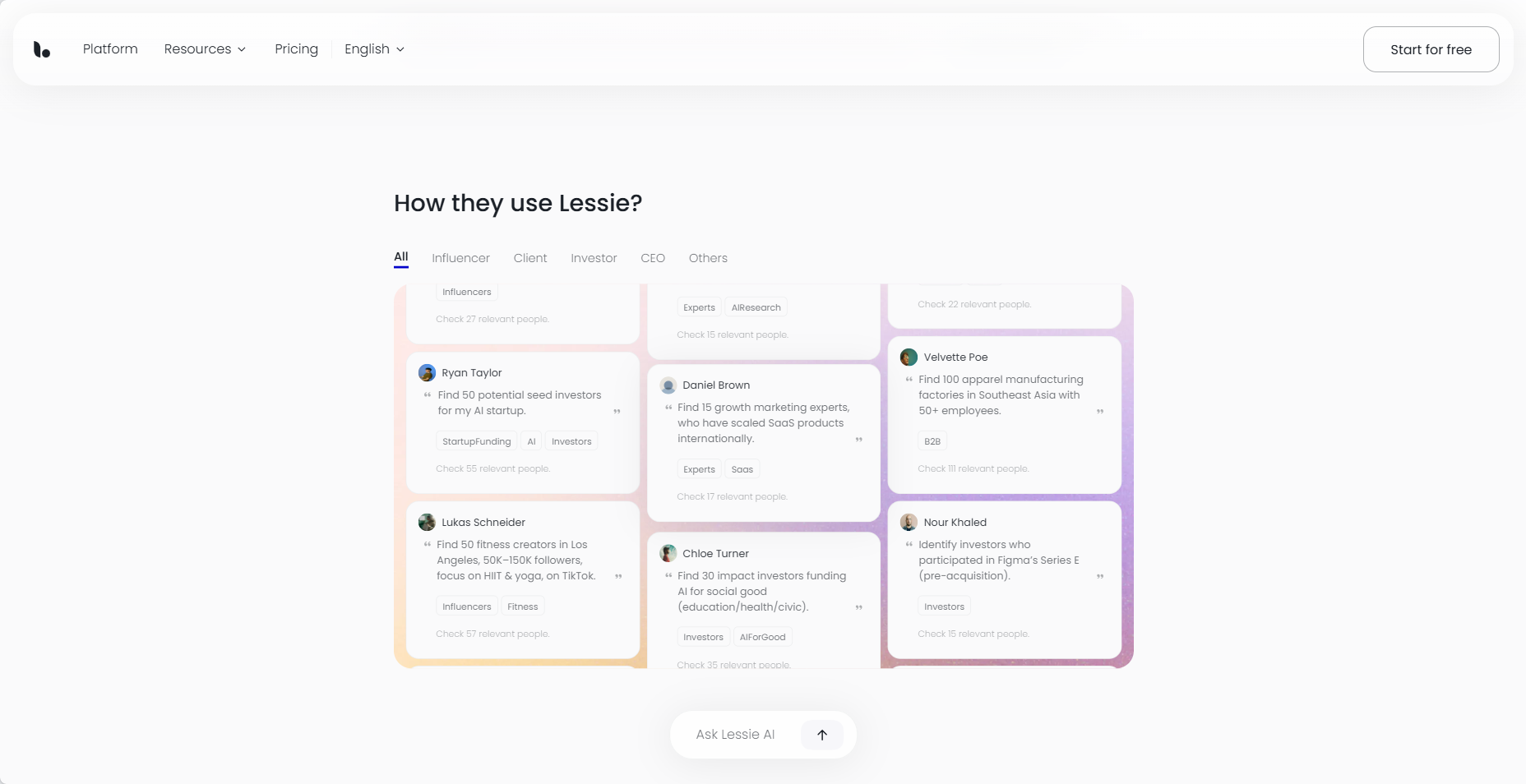Viewport: 1526px width, 784px height.
Task: Click the Lessie logo icon
Action: pyautogui.click(x=42, y=49)
